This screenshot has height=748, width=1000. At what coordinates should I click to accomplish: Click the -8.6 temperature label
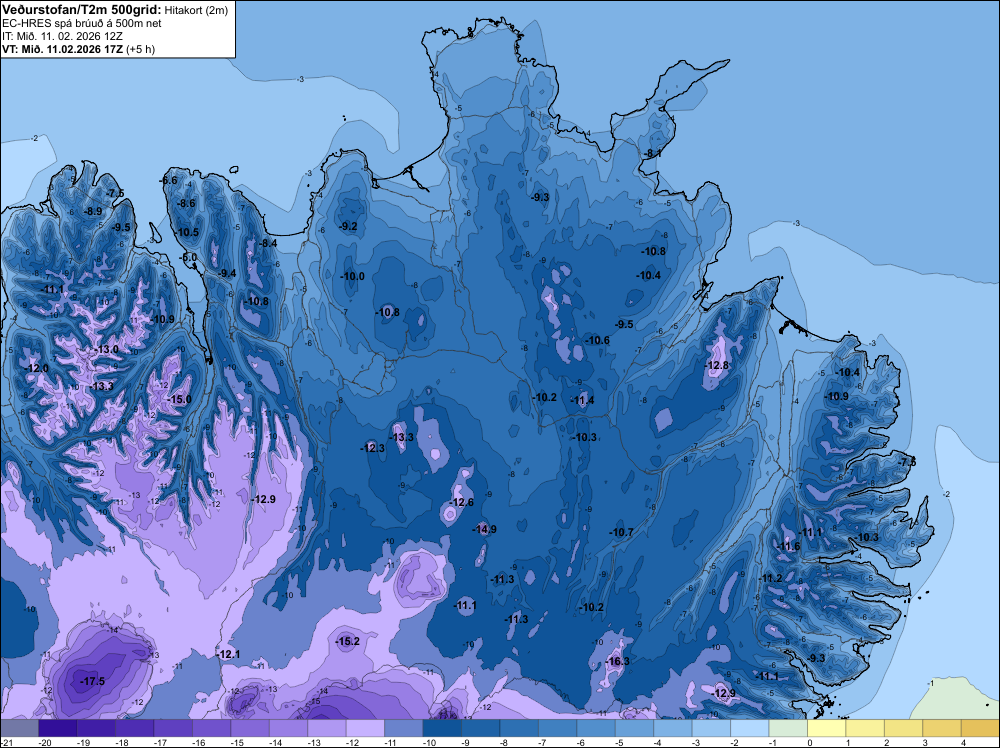point(186,203)
